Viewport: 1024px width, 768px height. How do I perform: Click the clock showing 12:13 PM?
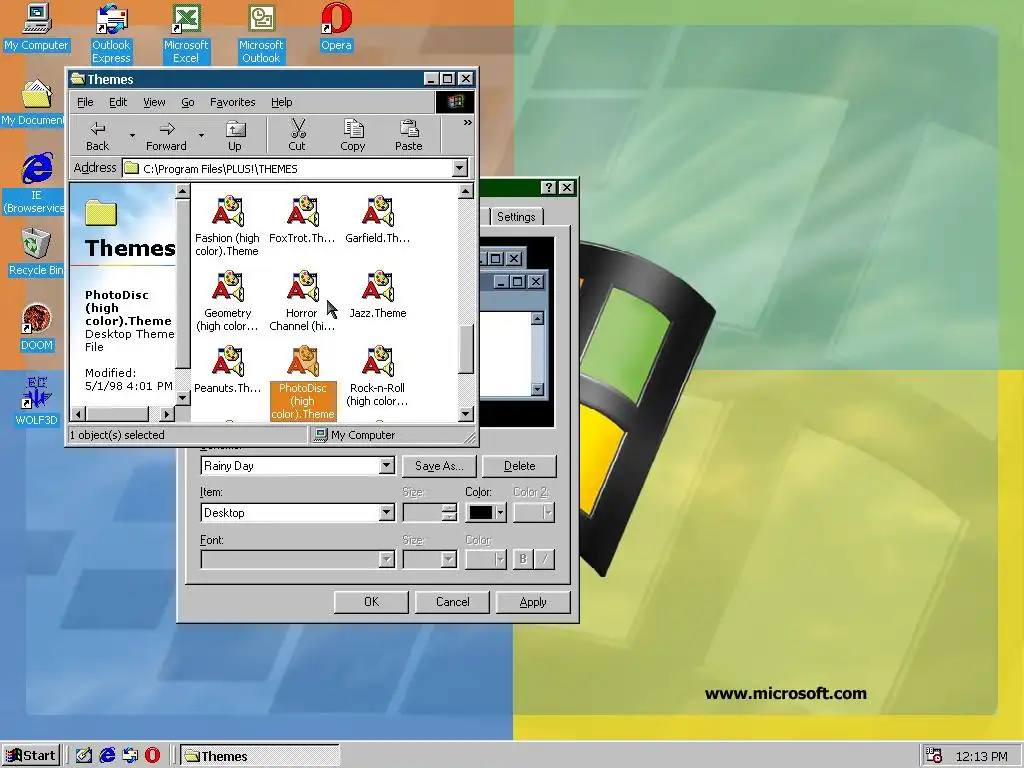click(981, 756)
